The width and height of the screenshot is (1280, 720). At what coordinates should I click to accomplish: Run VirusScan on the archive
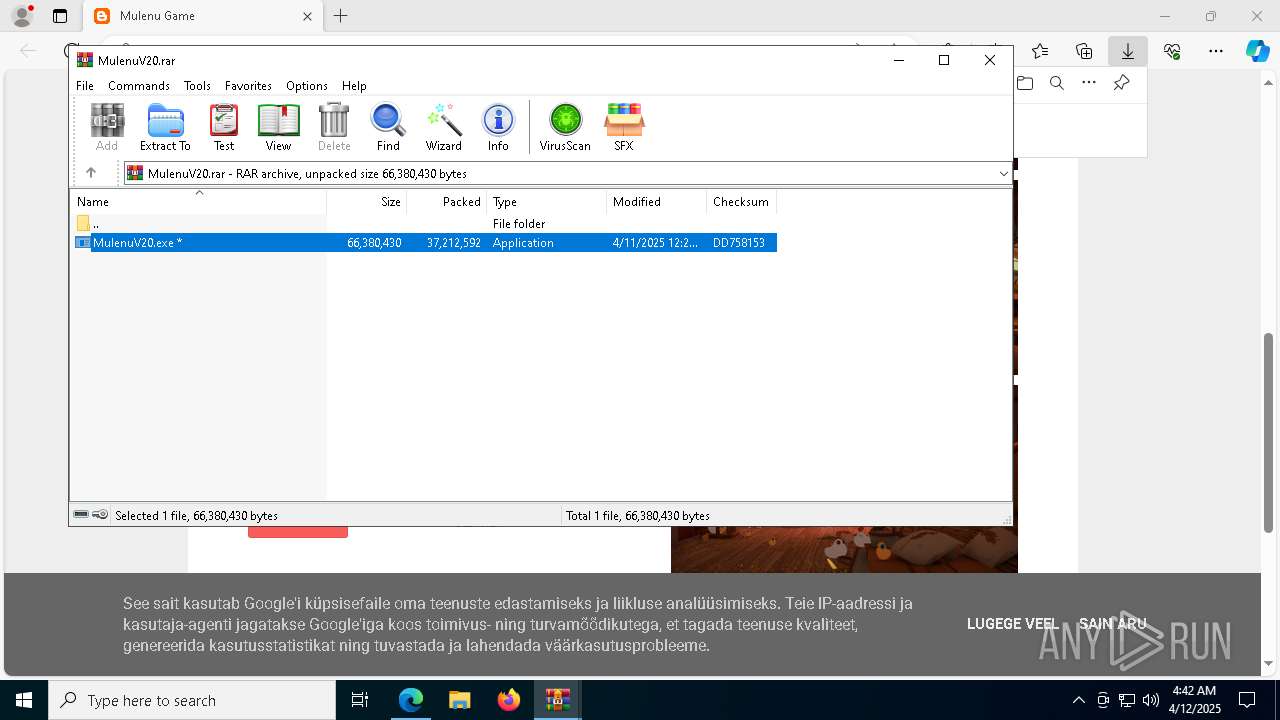pyautogui.click(x=565, y=127)
